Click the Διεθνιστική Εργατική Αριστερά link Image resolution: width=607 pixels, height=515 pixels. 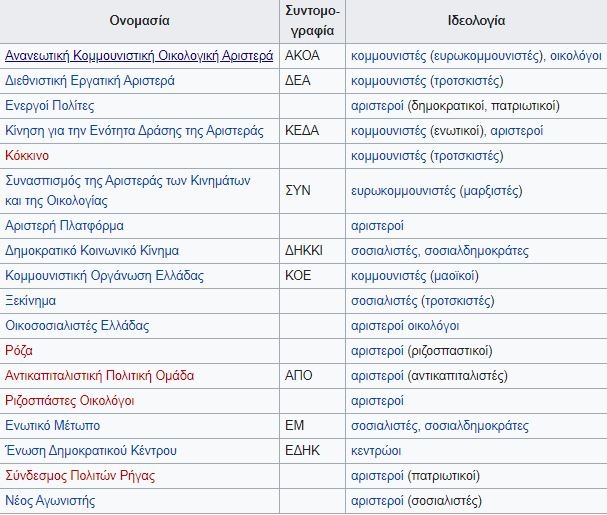(90, 81)
